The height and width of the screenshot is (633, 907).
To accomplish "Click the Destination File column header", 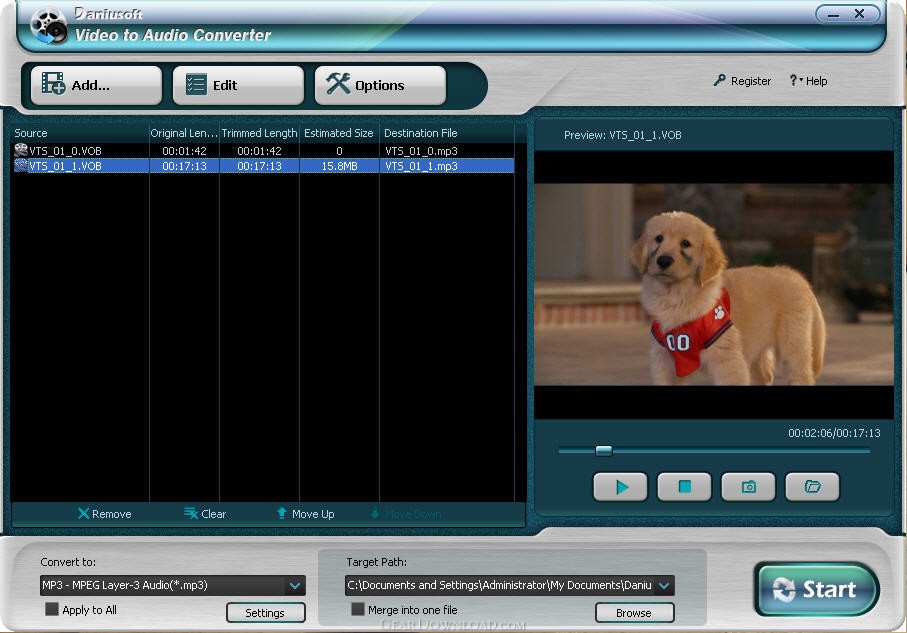I will 447,133.
